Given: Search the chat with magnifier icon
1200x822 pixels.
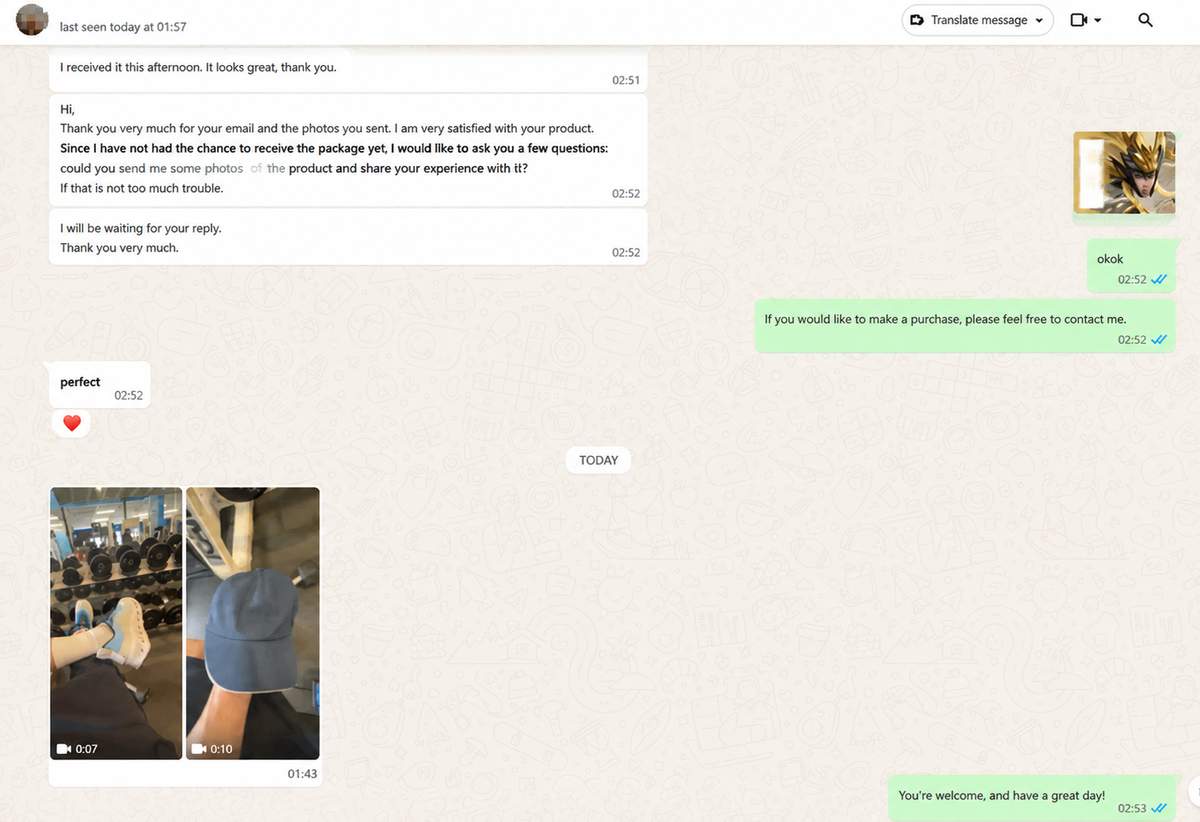Looking at the screenshot, I should click(x=1146, y=20).
